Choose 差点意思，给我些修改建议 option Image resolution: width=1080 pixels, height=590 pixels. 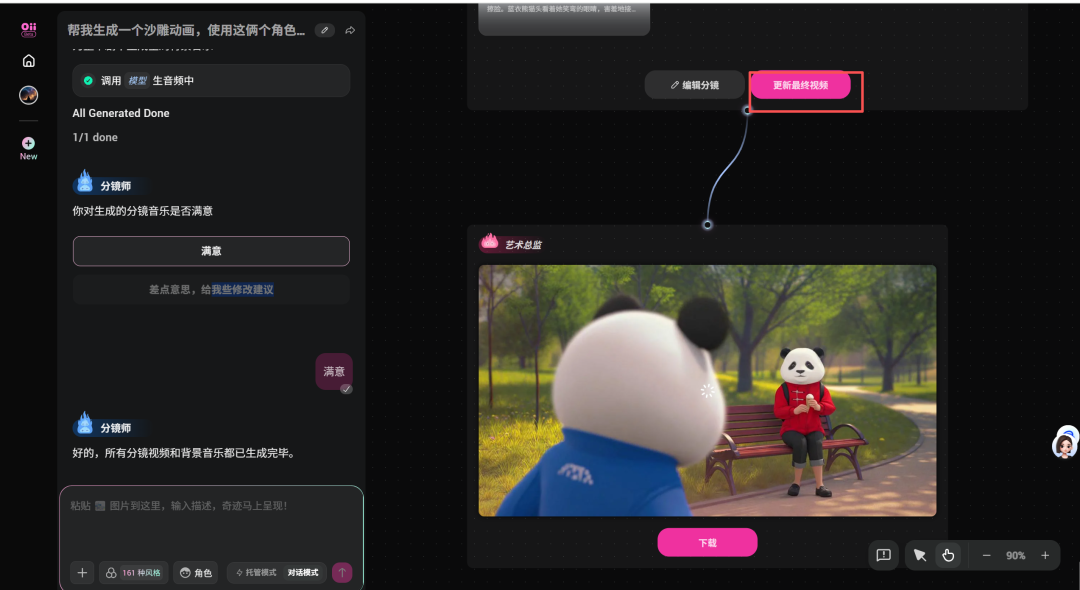[211, 290]
